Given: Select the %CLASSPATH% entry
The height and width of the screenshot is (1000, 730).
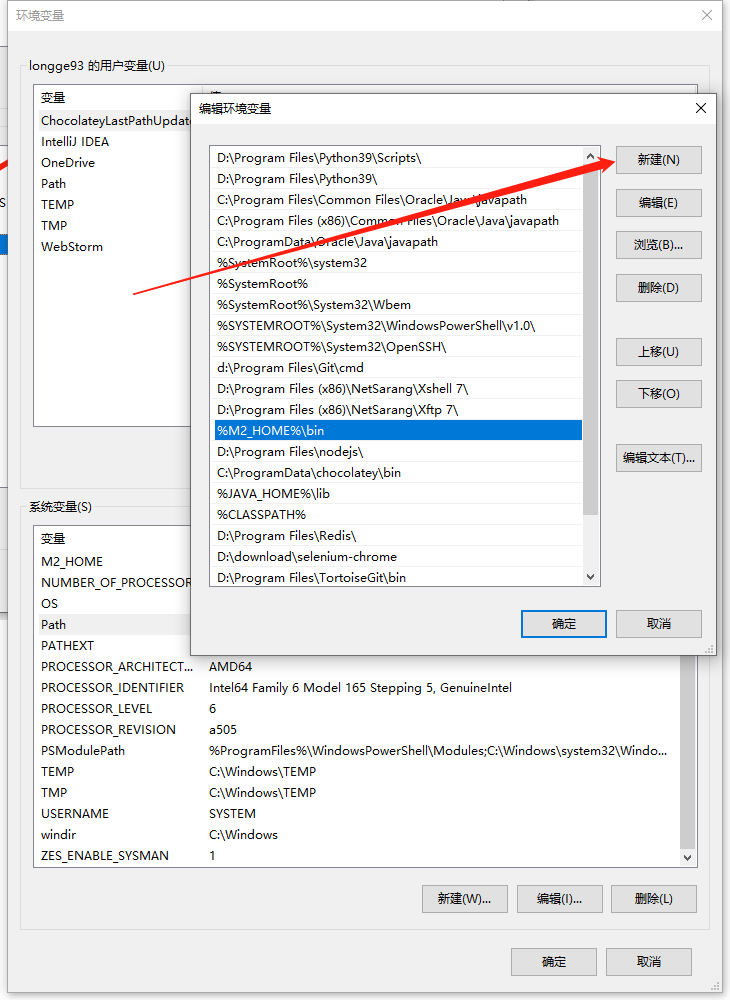Looking at the screenshot, I should pos(398,515).
